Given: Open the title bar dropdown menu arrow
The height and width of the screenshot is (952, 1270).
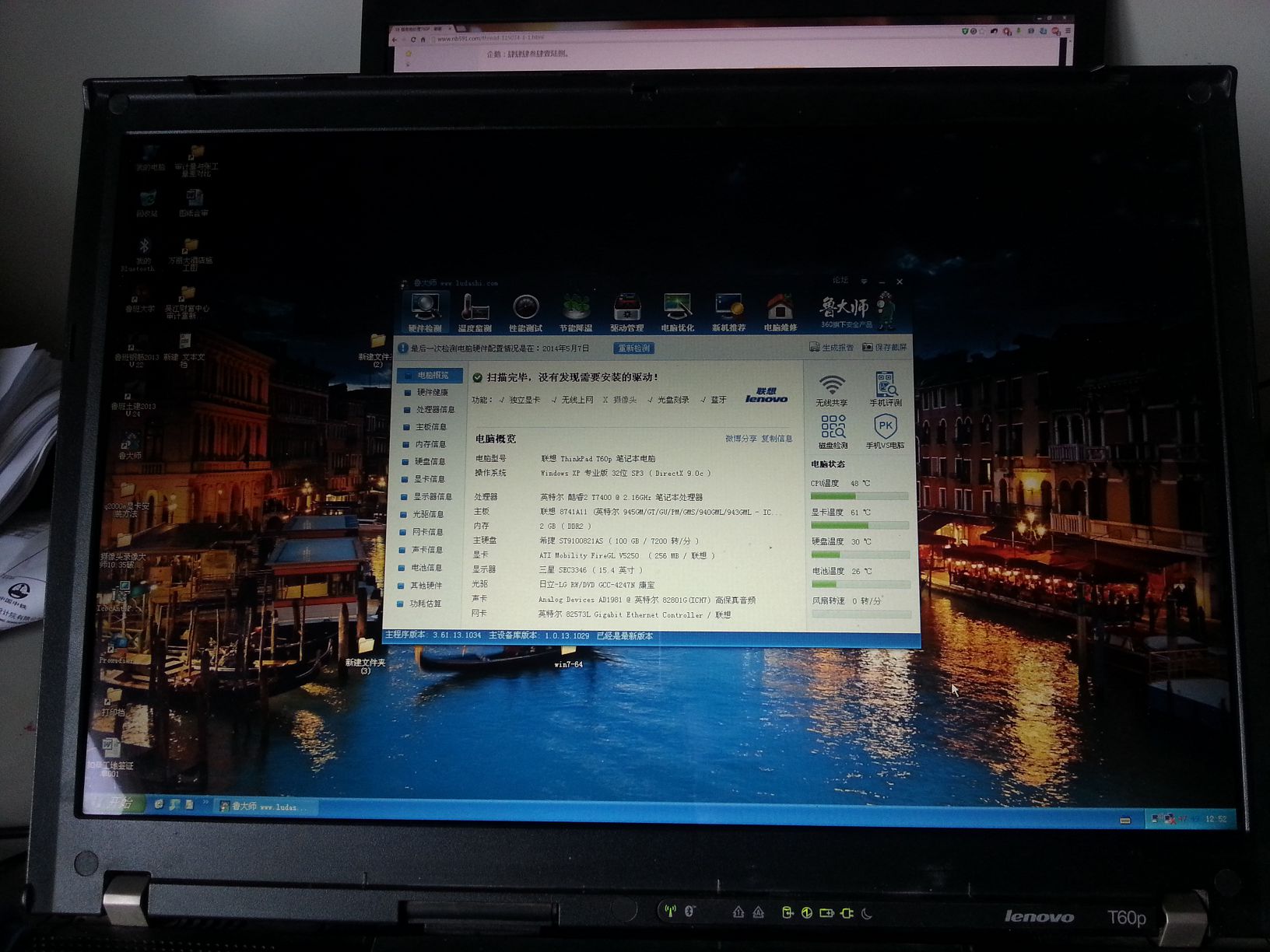Looking at the screenshot, I should [x=864, y=281].
